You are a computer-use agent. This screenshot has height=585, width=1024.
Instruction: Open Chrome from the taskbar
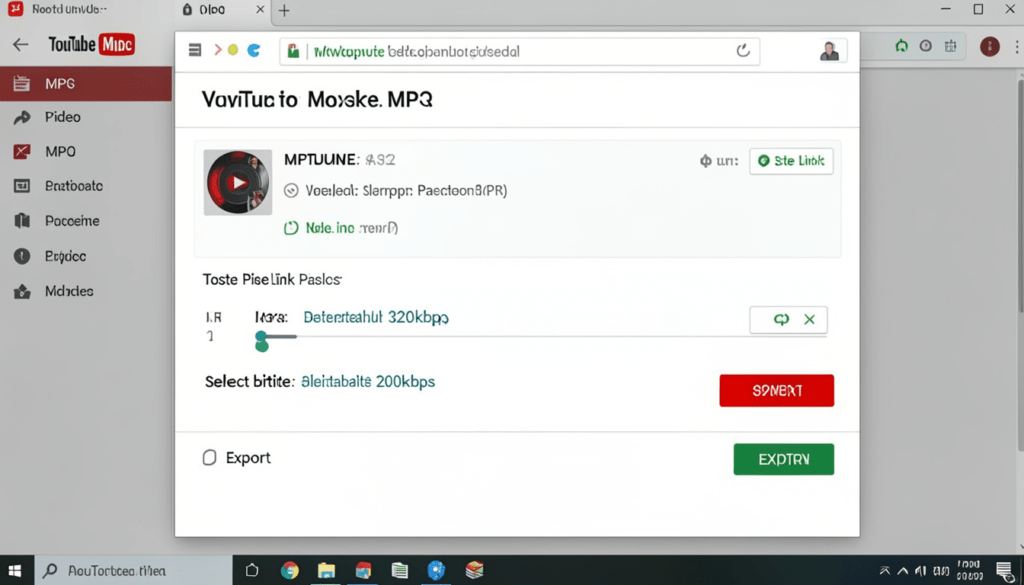(289, 571)
